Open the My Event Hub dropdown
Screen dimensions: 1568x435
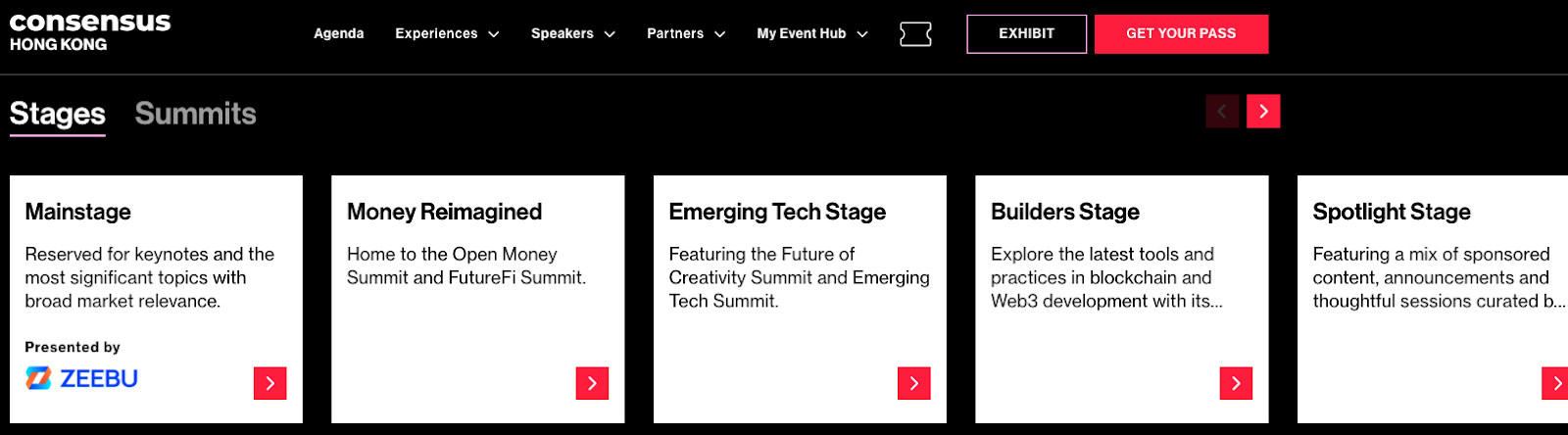coord(811,33)
